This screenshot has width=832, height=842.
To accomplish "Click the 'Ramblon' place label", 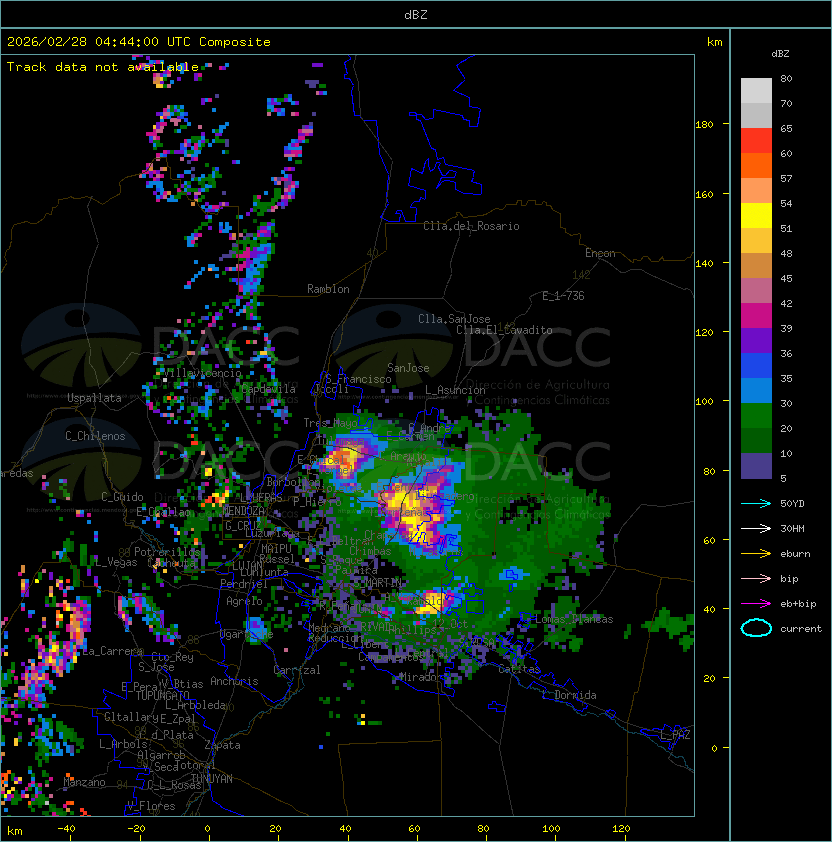I will tap(328, 289).
